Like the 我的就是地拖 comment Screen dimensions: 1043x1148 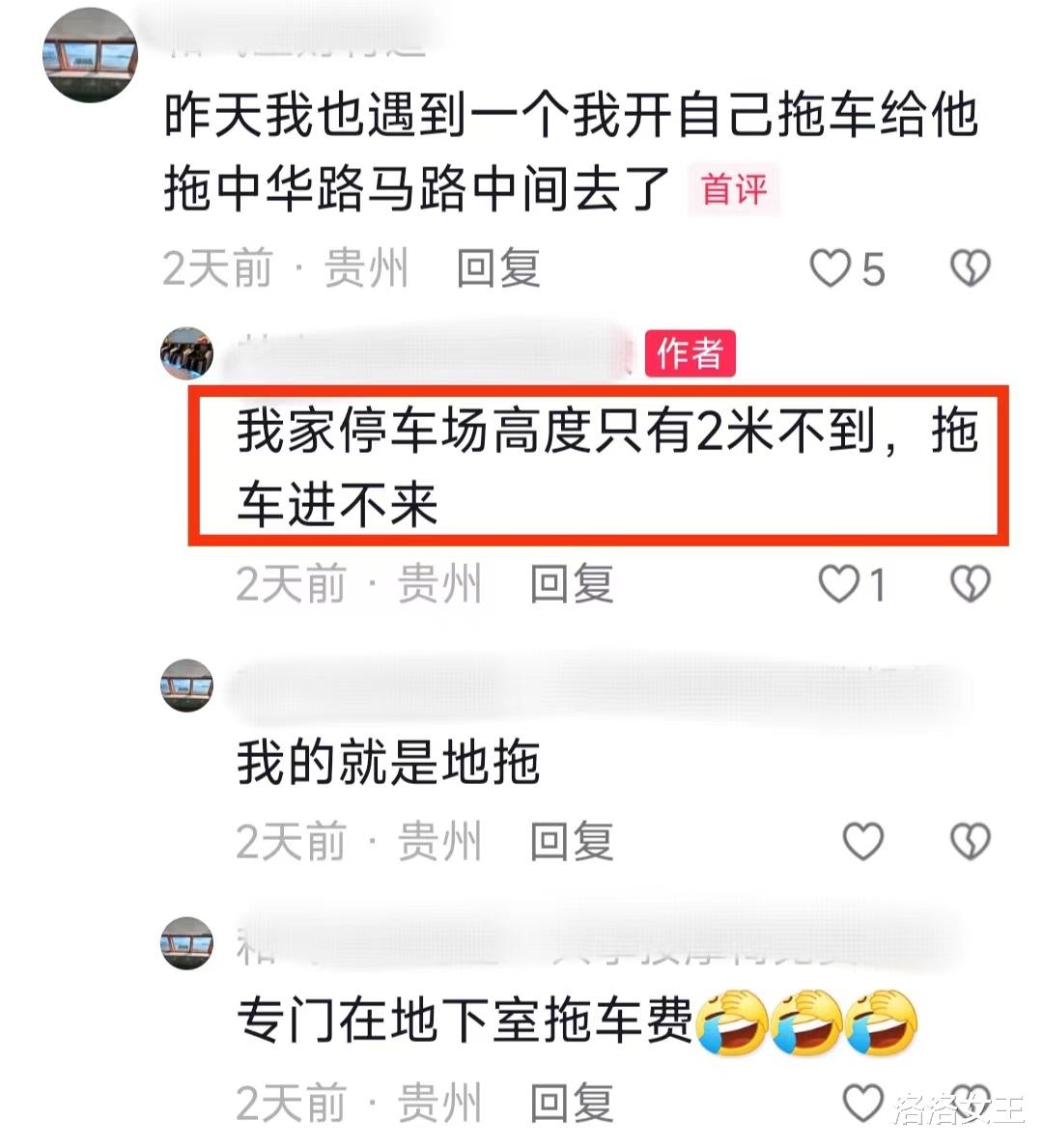862,841
